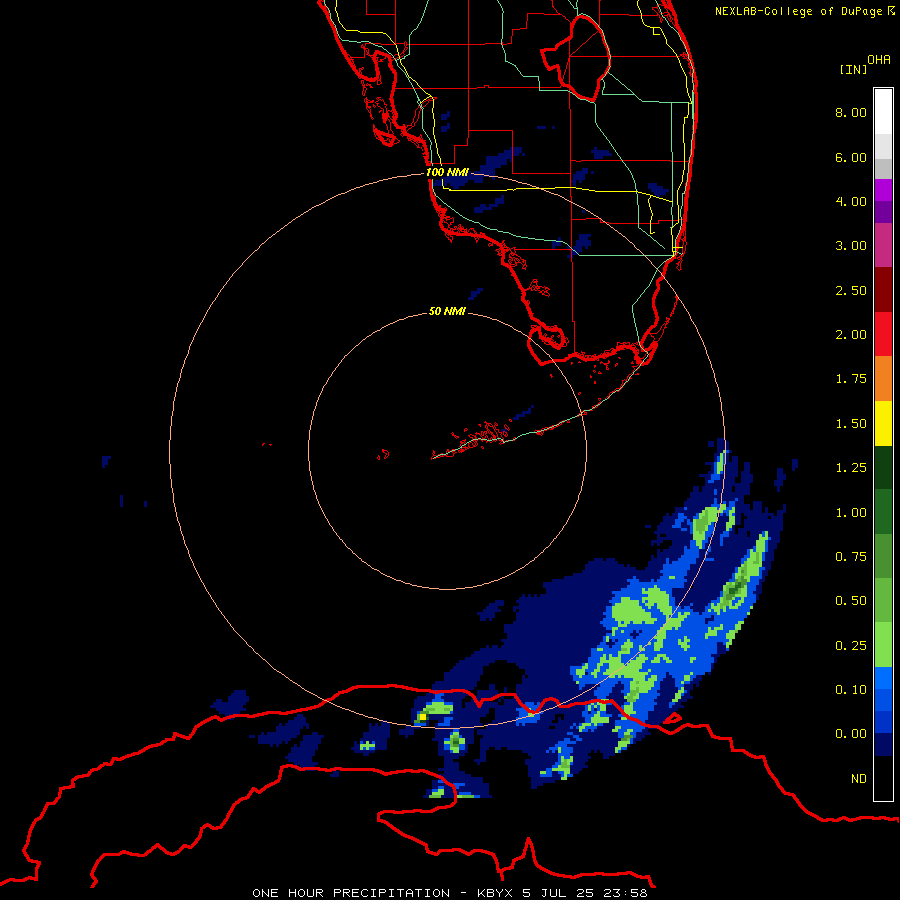Pick the darkest green swatch near 1.25
The width and height of the screenshot is (900, 900).
(x=883, y=468)
